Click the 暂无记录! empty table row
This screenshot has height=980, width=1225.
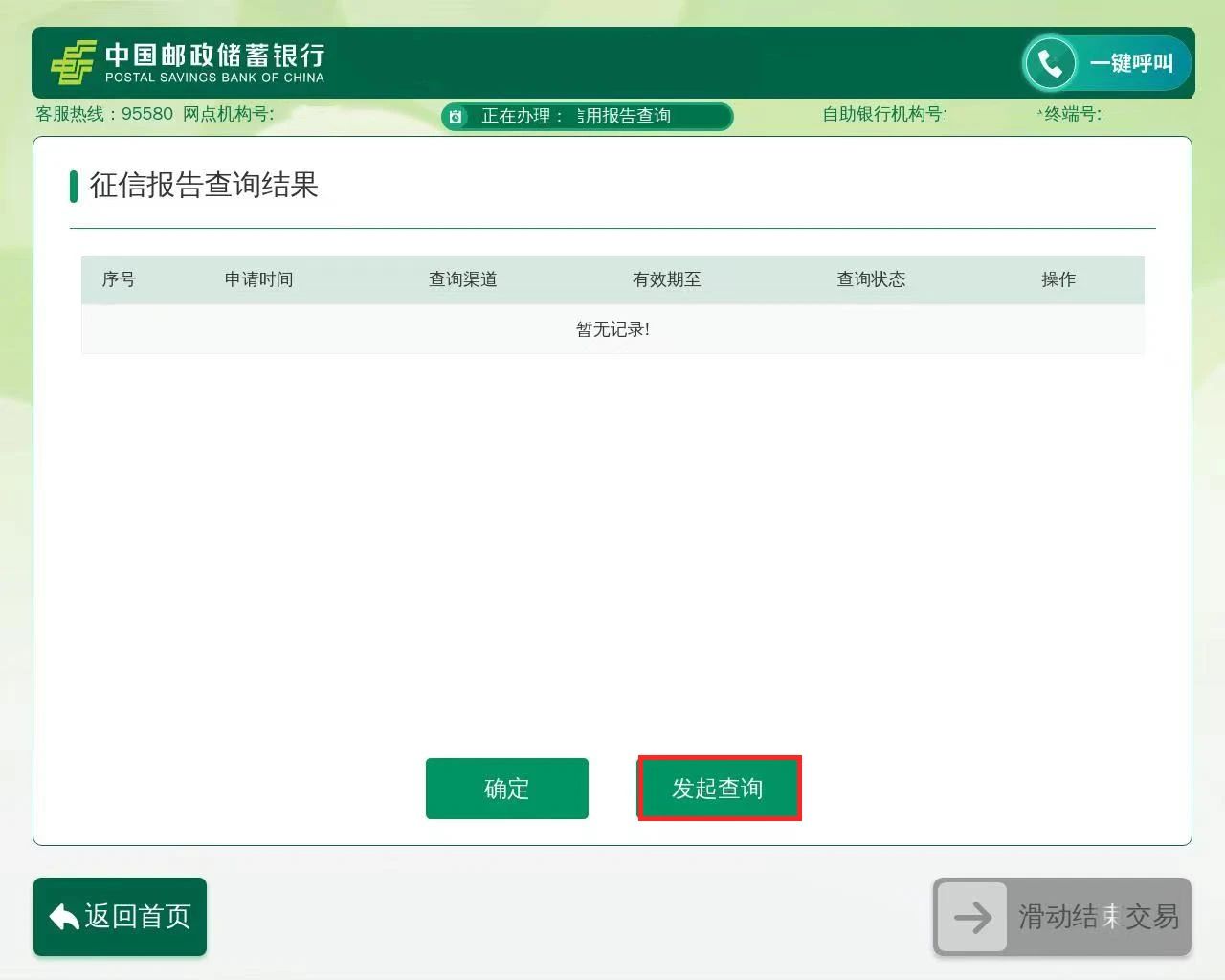pos(612,329)
